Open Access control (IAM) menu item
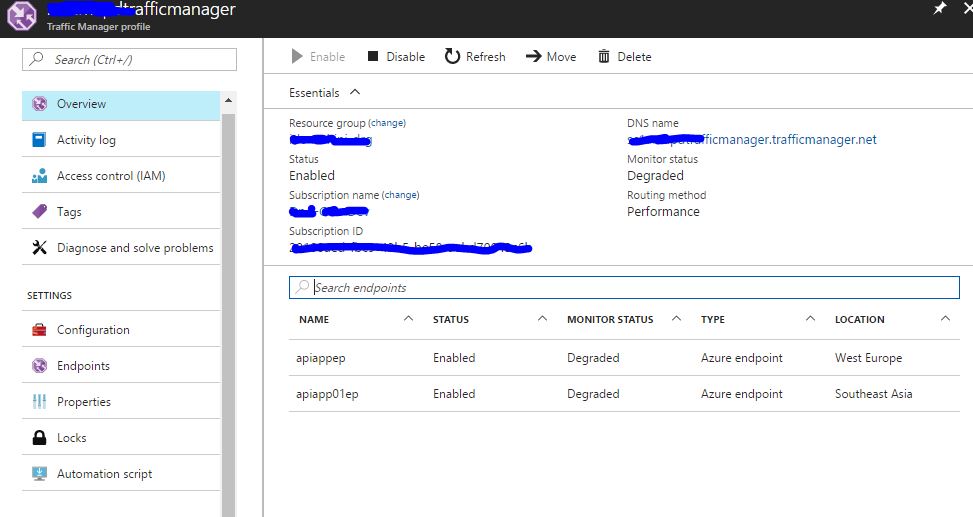Viewport: 973px width, 517px height. (x=121, y=176)
